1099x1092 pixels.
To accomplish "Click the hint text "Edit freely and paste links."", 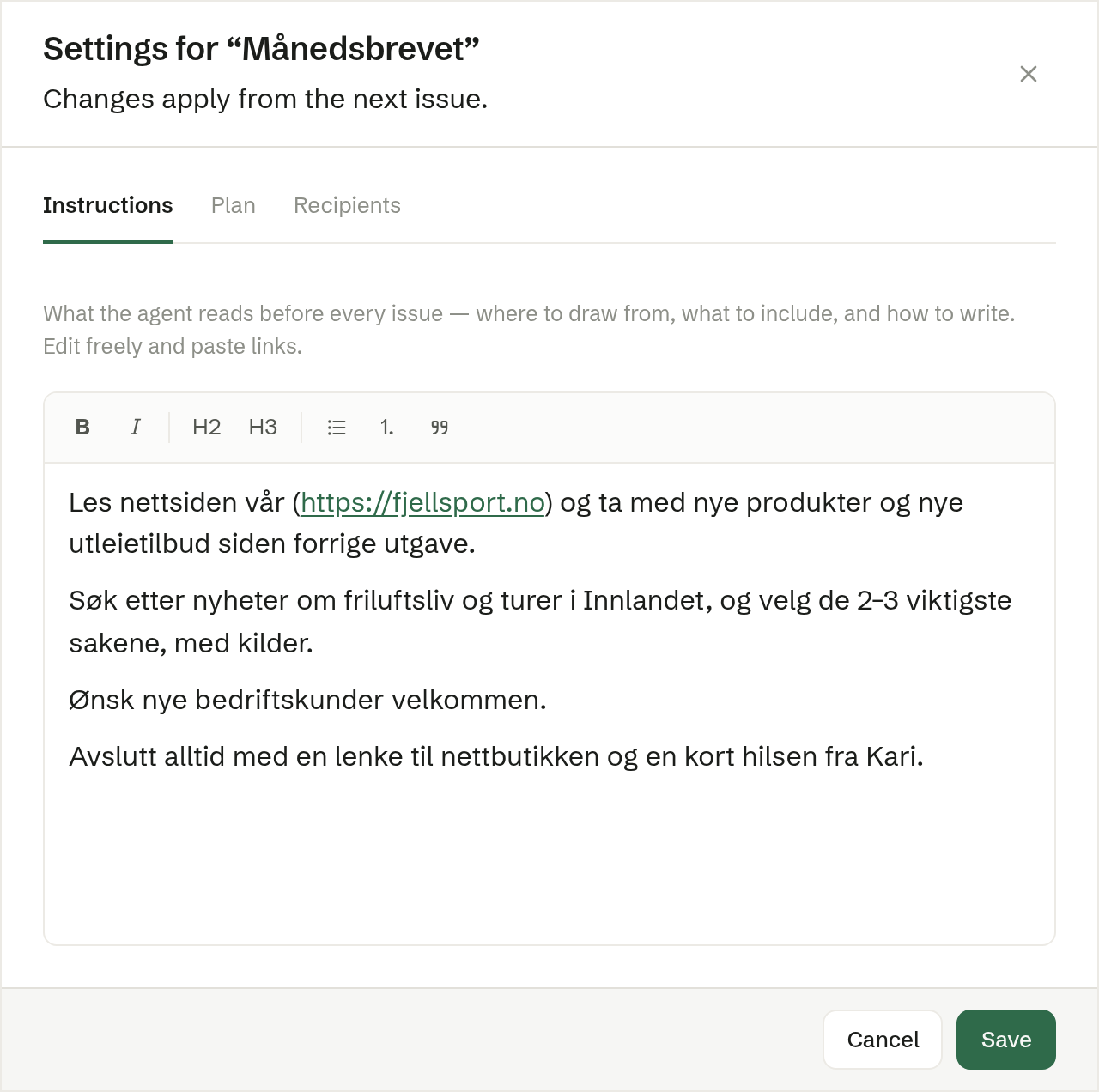I will 173,346.
